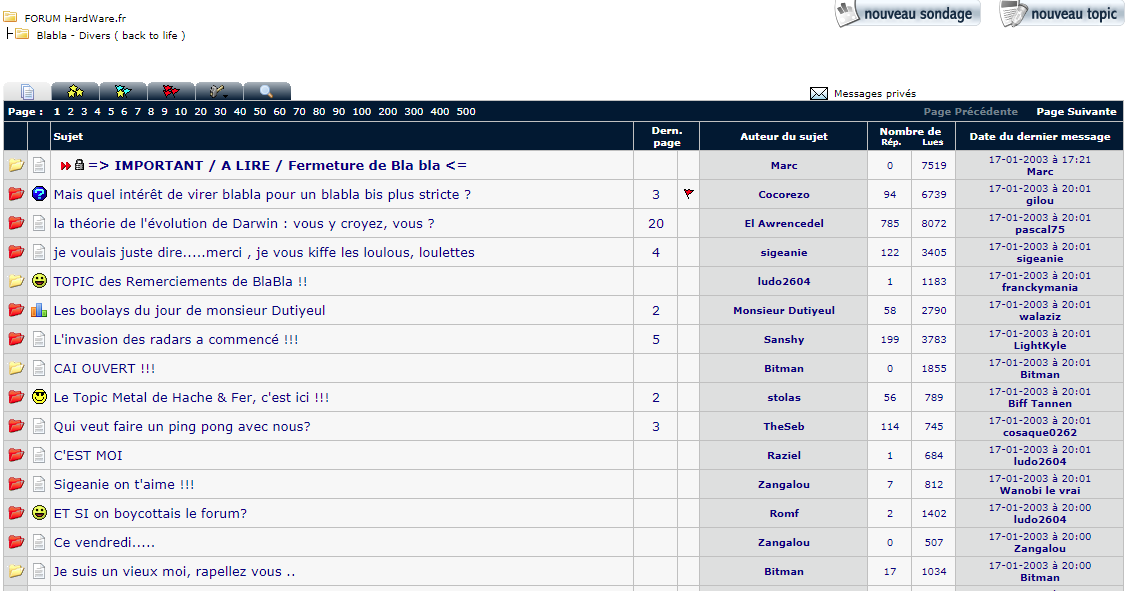The image size is (1131, 591).
Task: Select the red flags toolbar icon
Action: pos(169,90)
